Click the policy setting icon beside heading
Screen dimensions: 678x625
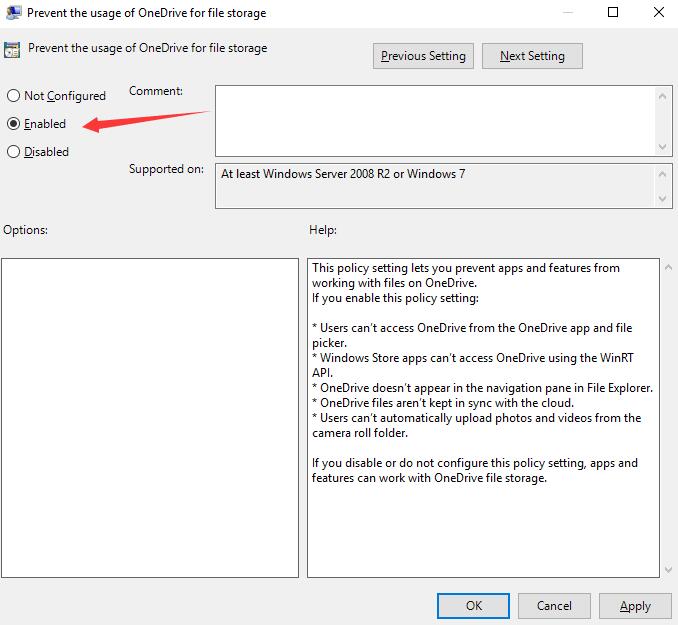click(12, 50)
